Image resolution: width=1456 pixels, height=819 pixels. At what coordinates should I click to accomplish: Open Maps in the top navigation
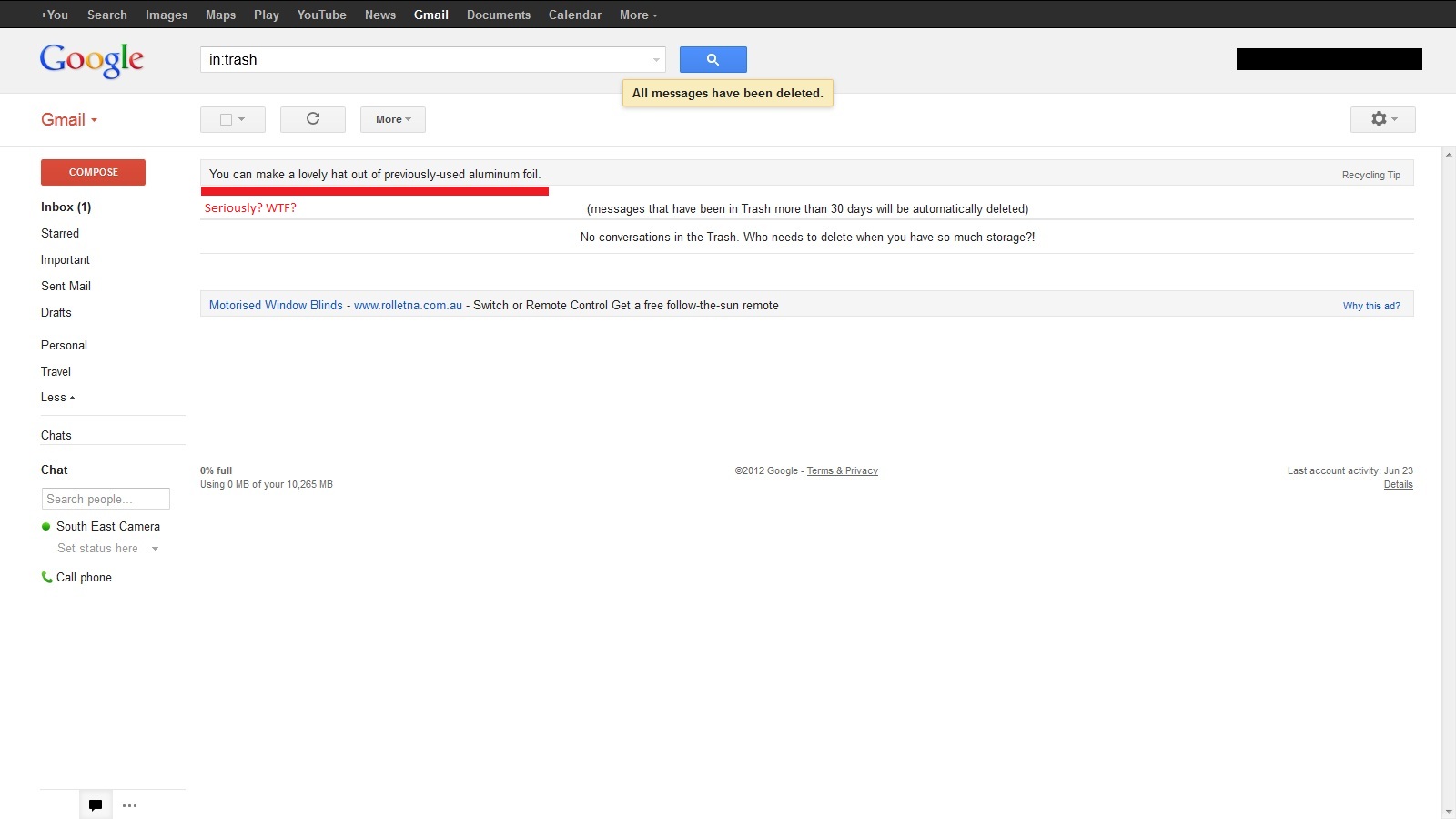[x=220, y=15]
